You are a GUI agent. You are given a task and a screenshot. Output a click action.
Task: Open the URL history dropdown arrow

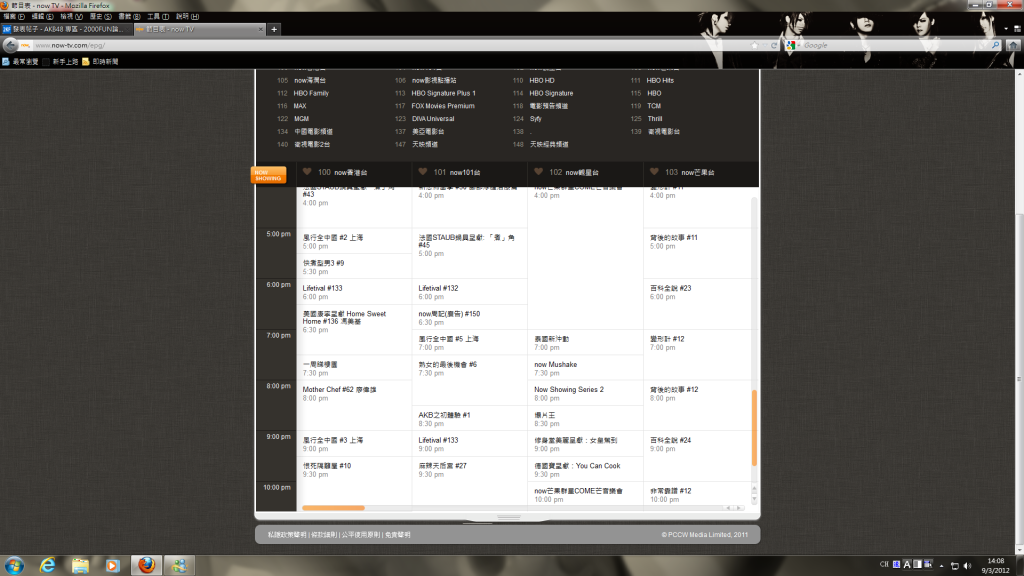point(765,45)
